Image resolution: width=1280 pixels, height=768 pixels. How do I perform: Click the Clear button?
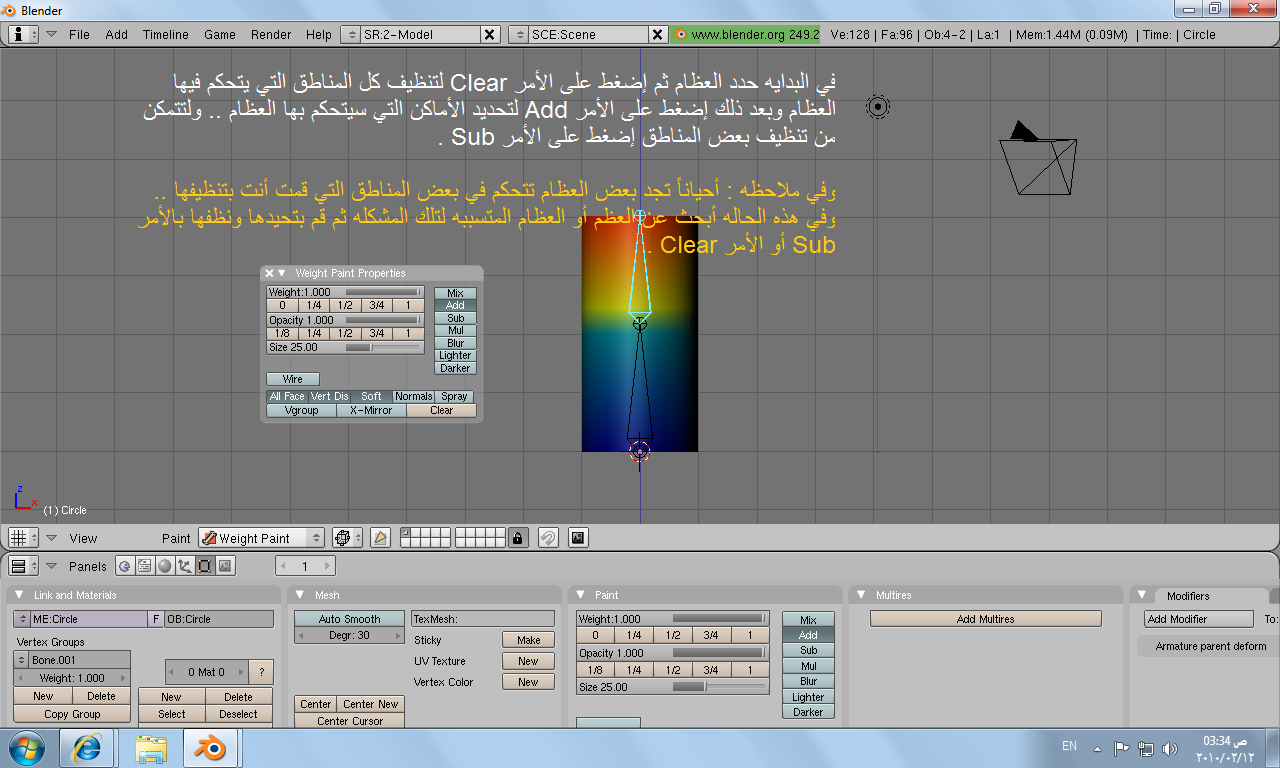tap(442, 410)
